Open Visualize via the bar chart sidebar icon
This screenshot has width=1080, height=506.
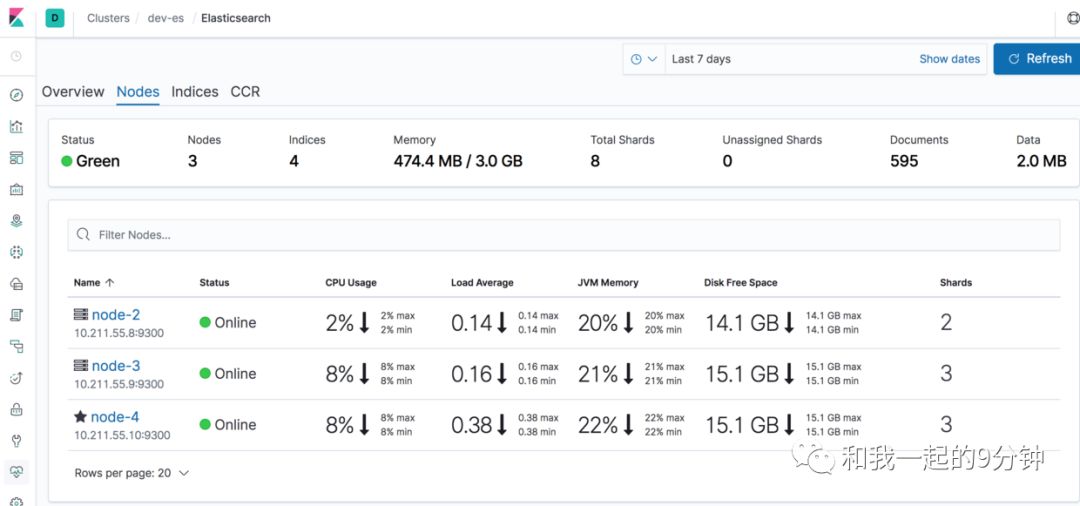(16, 127)
